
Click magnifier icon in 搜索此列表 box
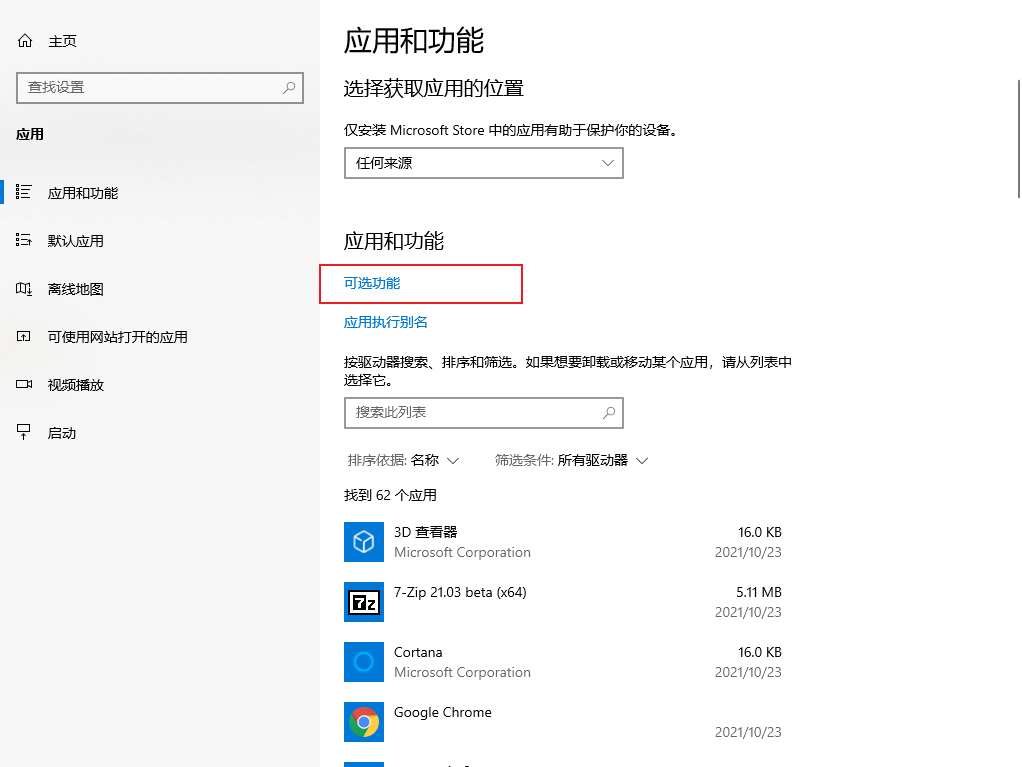pos(609,412)
